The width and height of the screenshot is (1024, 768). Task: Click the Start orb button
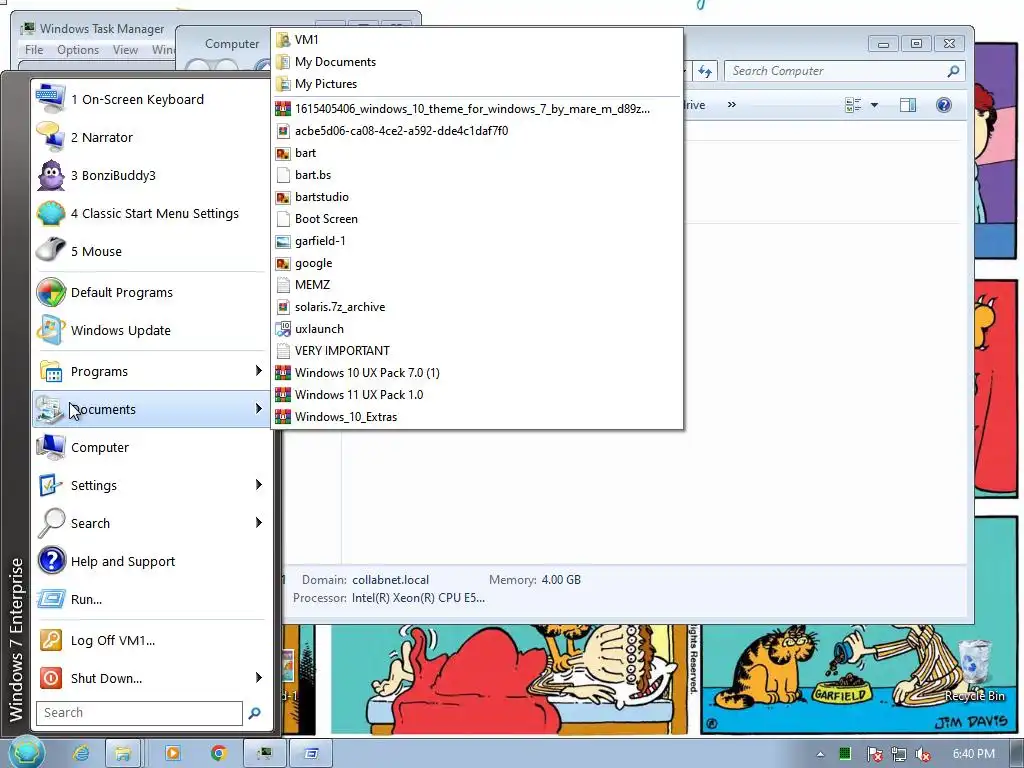click(x=26, y=752)
